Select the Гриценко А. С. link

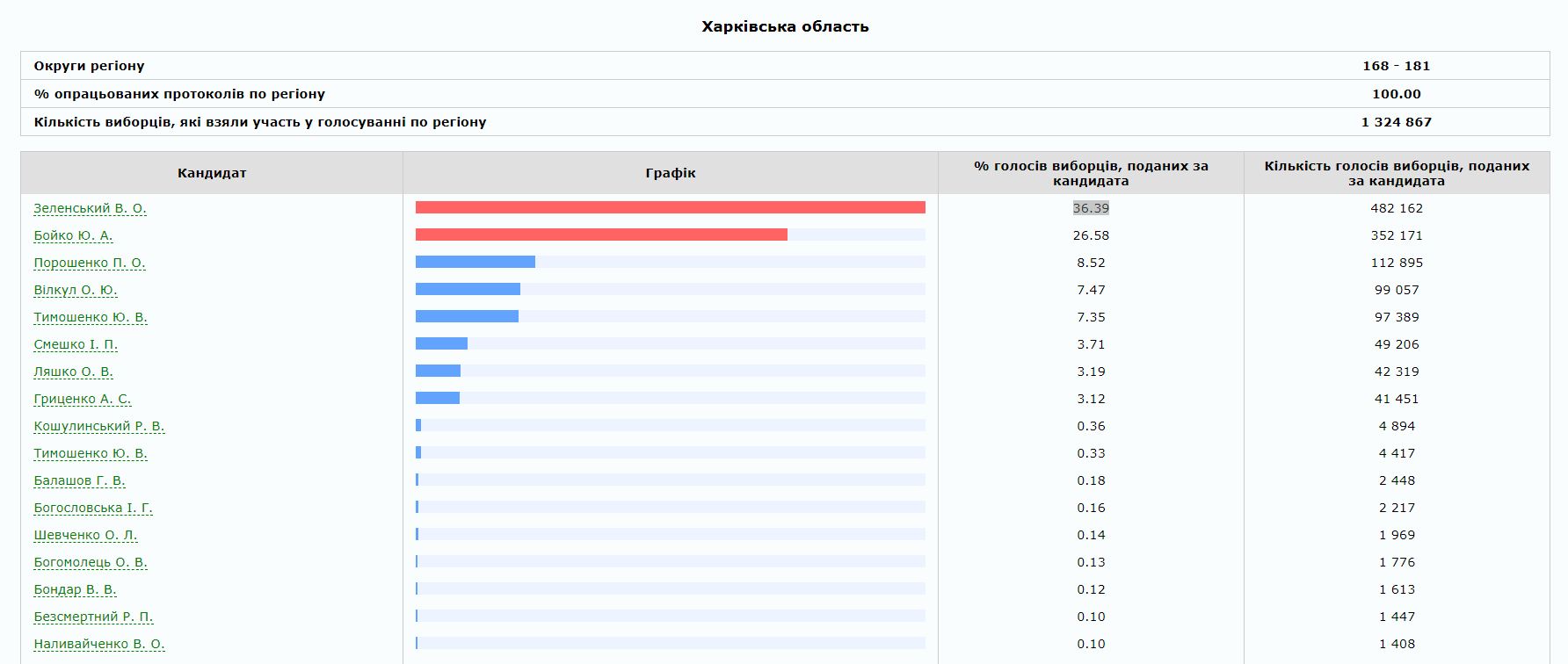click(83, 399)
